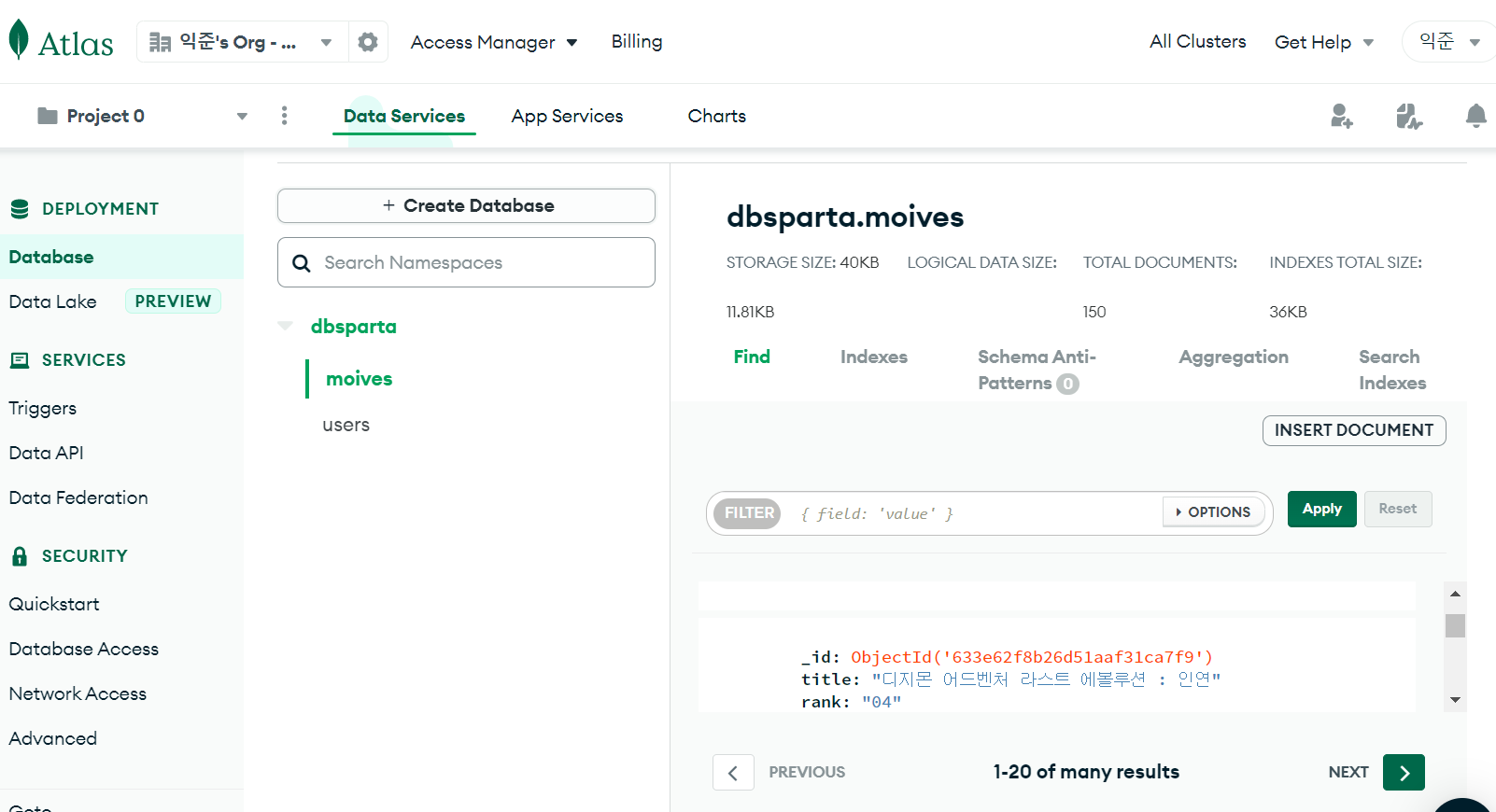The width and height of the screenshot is (1496, 812).
Task: Open the dbsparta database
Action: click(x=354, y=327)
